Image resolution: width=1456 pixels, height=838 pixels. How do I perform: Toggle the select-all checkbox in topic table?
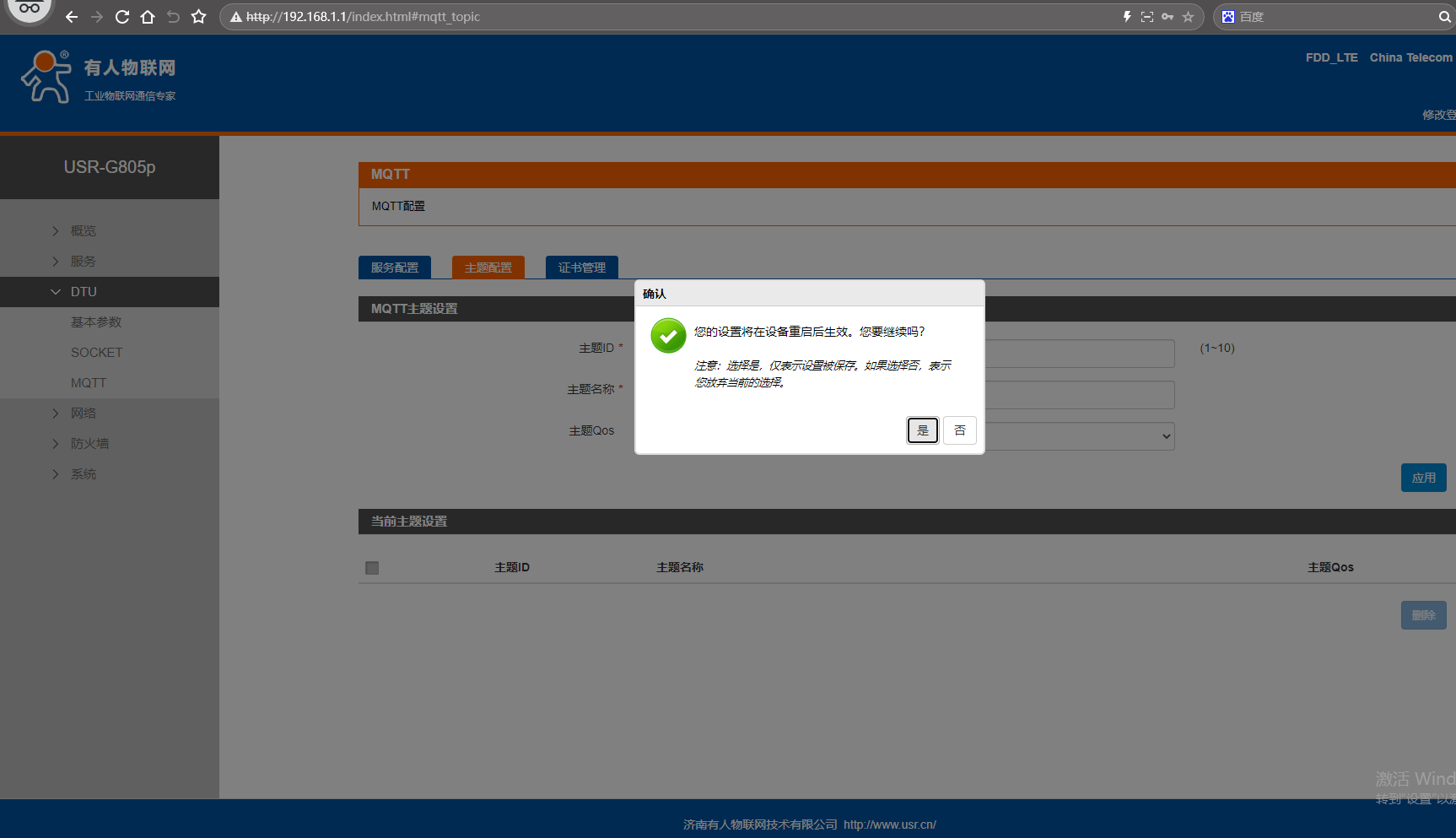[x=372, y=568]
